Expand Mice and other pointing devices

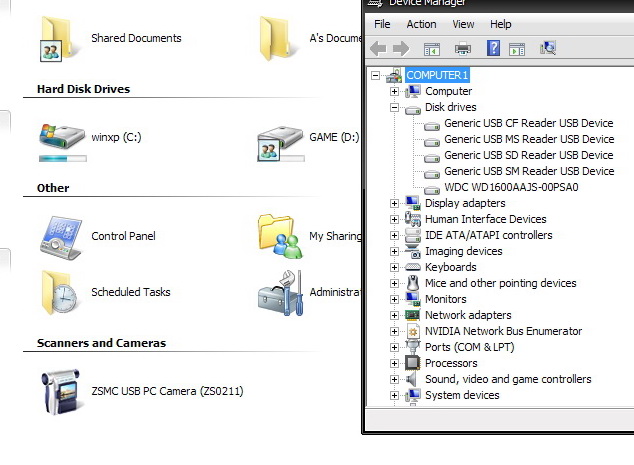click(394, 283)
